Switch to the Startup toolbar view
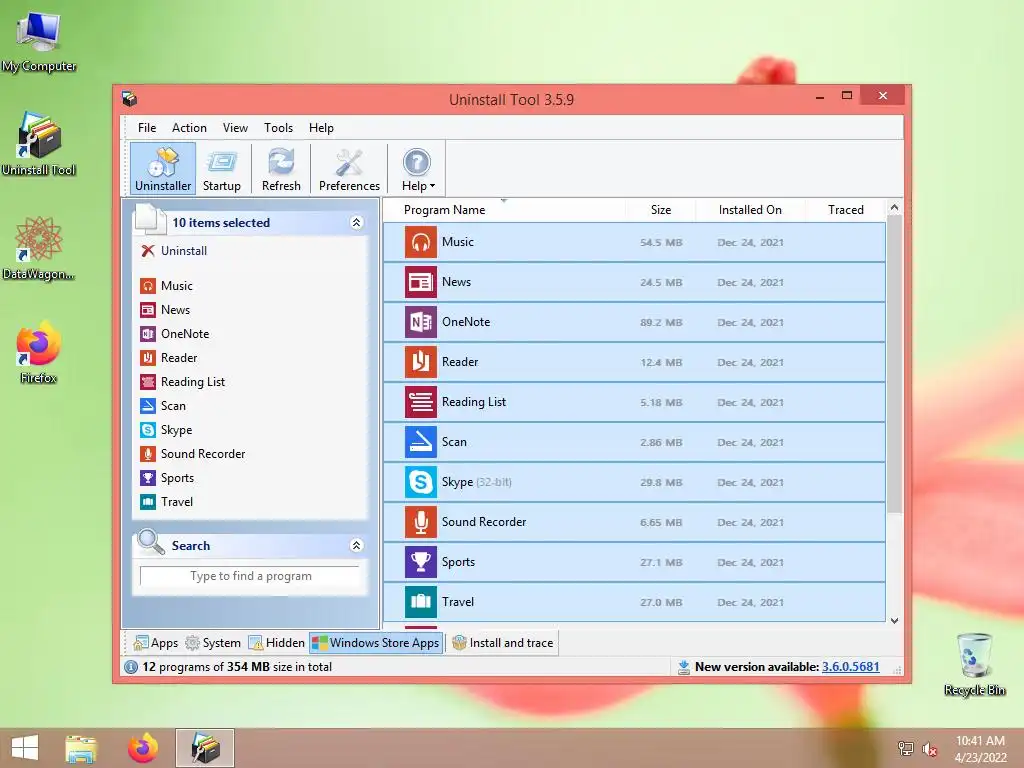The image size is (1024, 768). (222, 168)
